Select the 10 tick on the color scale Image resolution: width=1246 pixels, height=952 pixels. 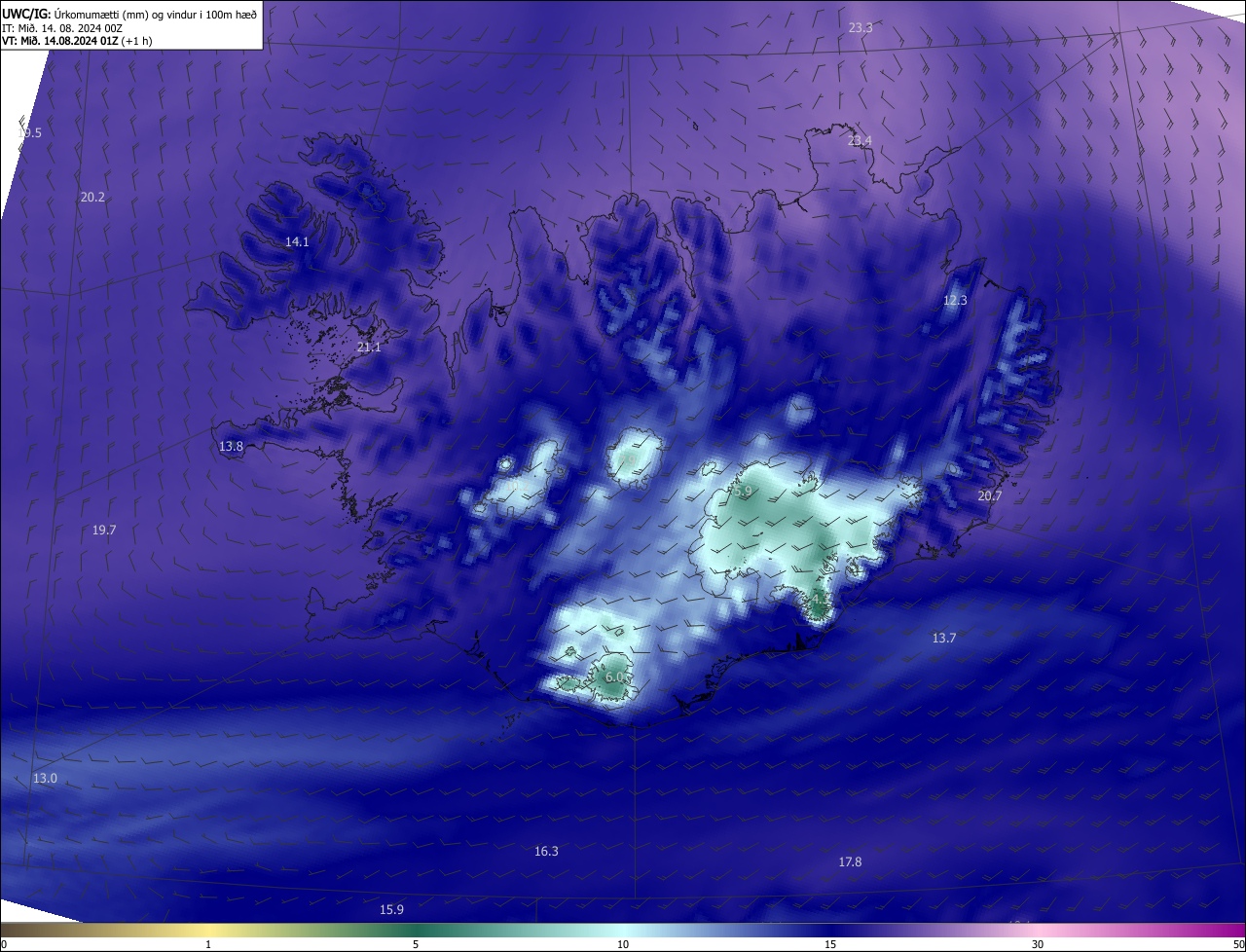(623, 944)
